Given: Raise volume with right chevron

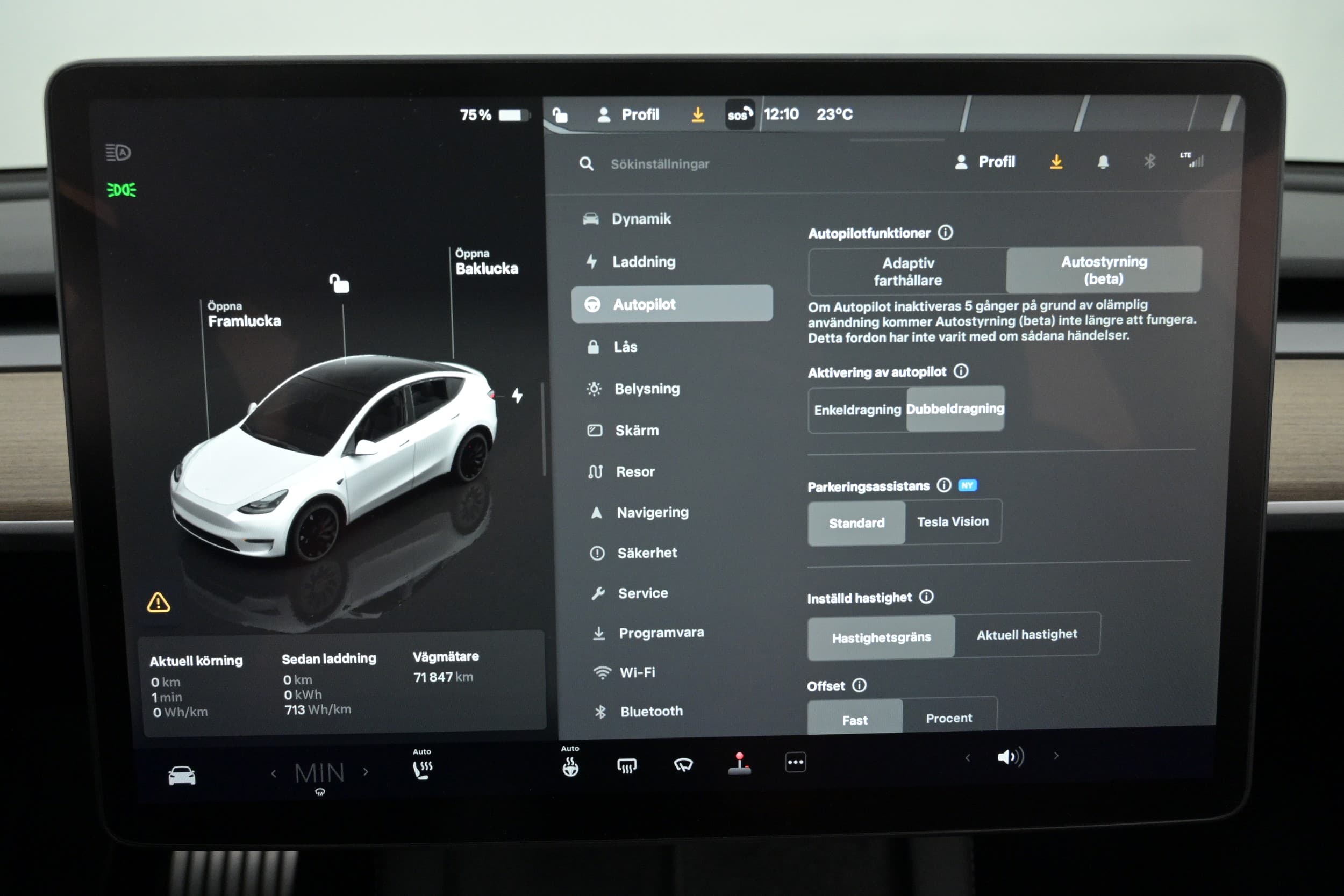Looking at the screenshot, I should (x=1056, y=755).
